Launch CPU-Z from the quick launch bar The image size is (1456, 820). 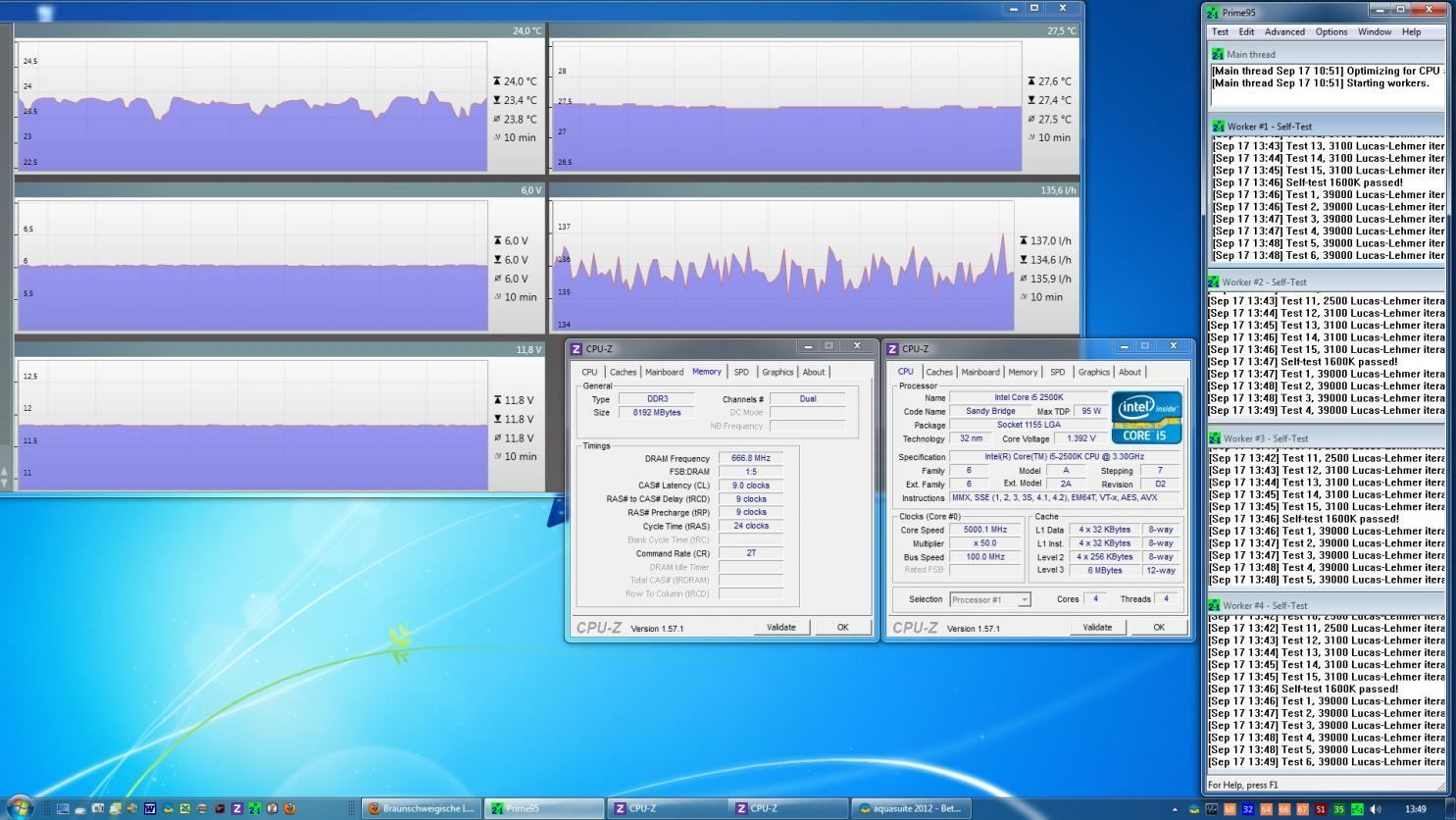[x=237, y=808]
